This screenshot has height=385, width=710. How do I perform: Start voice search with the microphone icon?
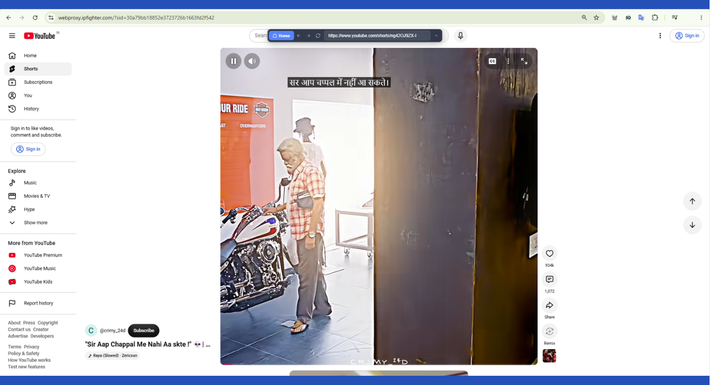click(x=460, y=36)
